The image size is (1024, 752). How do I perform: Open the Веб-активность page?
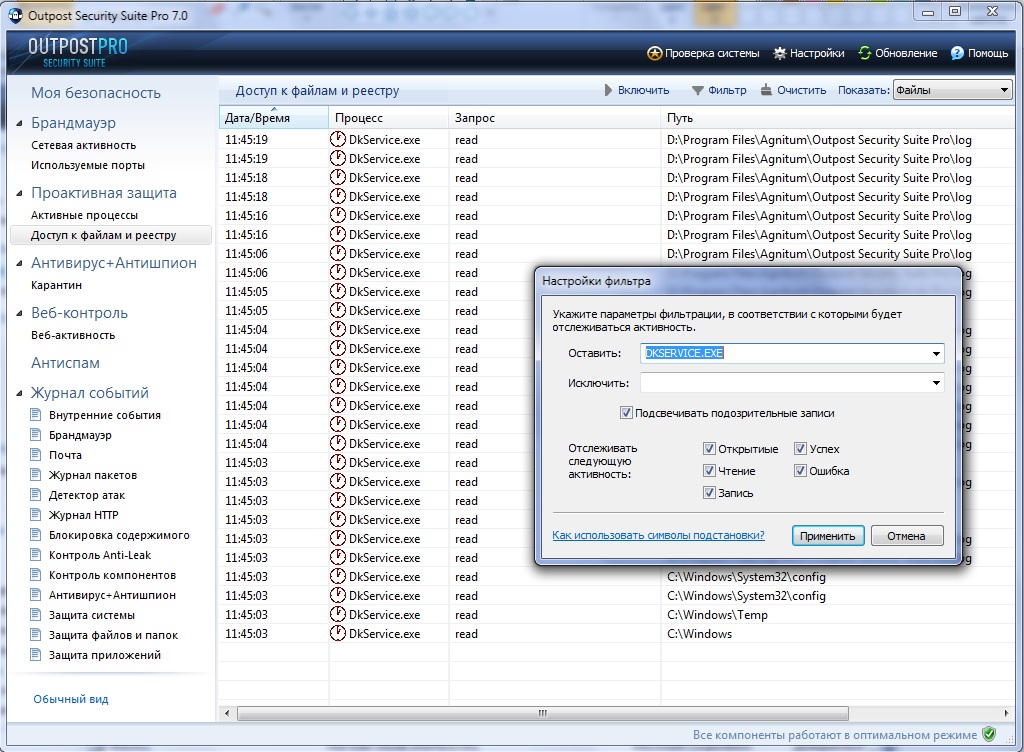[72, 335]
